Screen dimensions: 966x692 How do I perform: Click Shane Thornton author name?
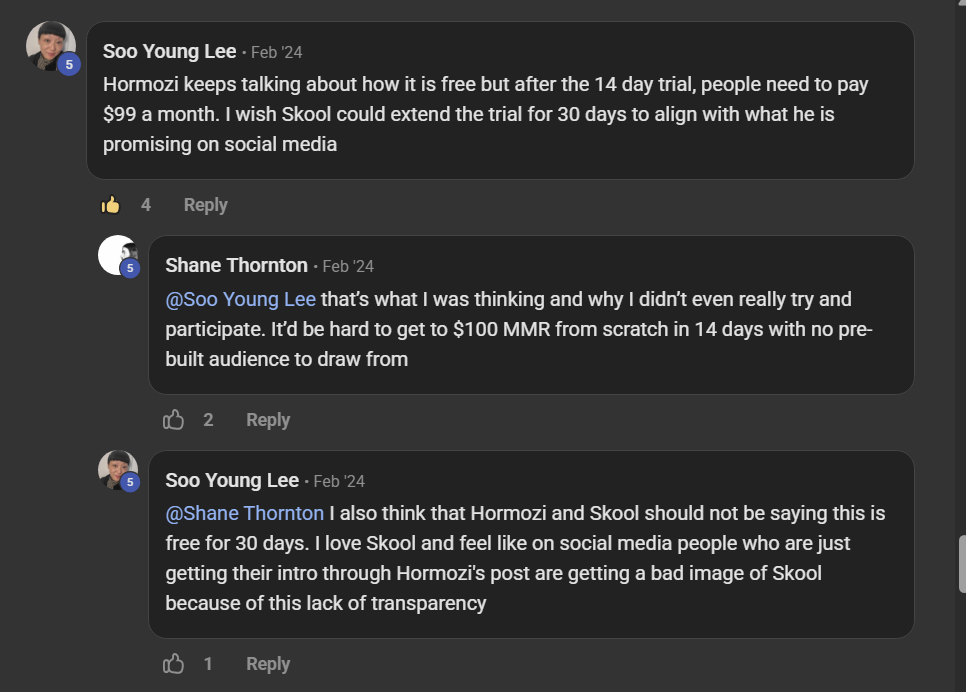click(236, 265)
